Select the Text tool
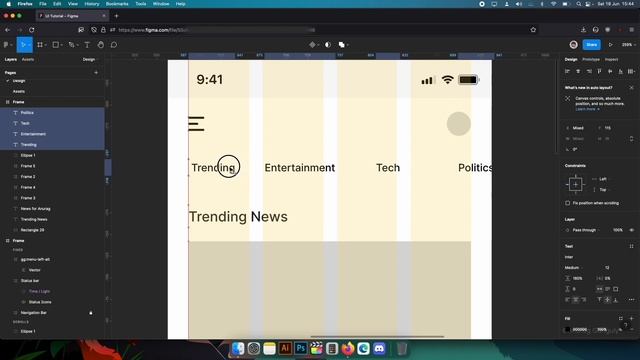The height and width of the screenshot is (360, 640). (x=87, y=45)
